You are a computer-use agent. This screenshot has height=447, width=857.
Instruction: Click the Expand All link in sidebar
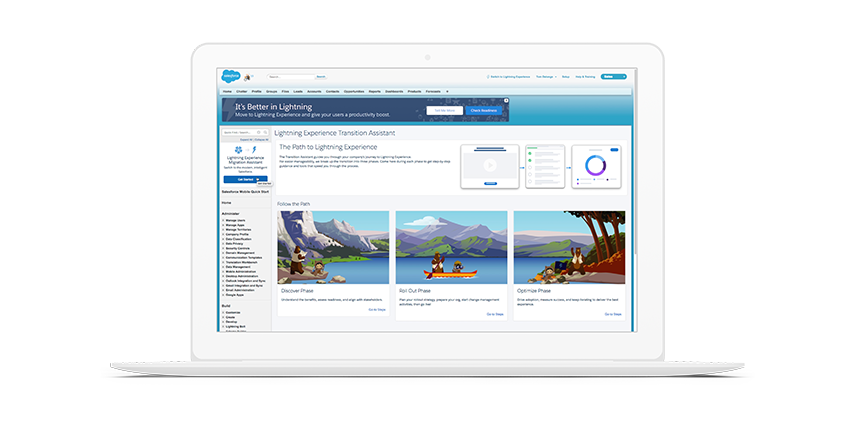point(246,140)
